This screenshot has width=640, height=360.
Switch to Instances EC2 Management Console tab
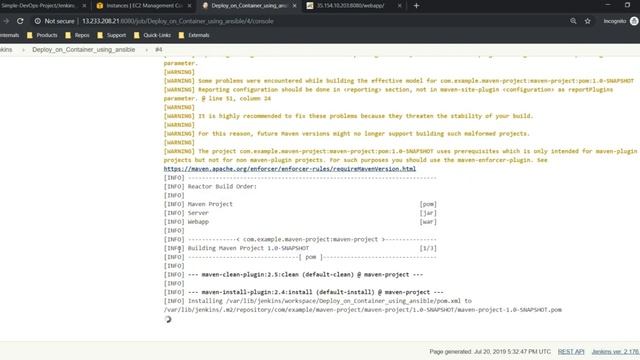pos(140,6)
